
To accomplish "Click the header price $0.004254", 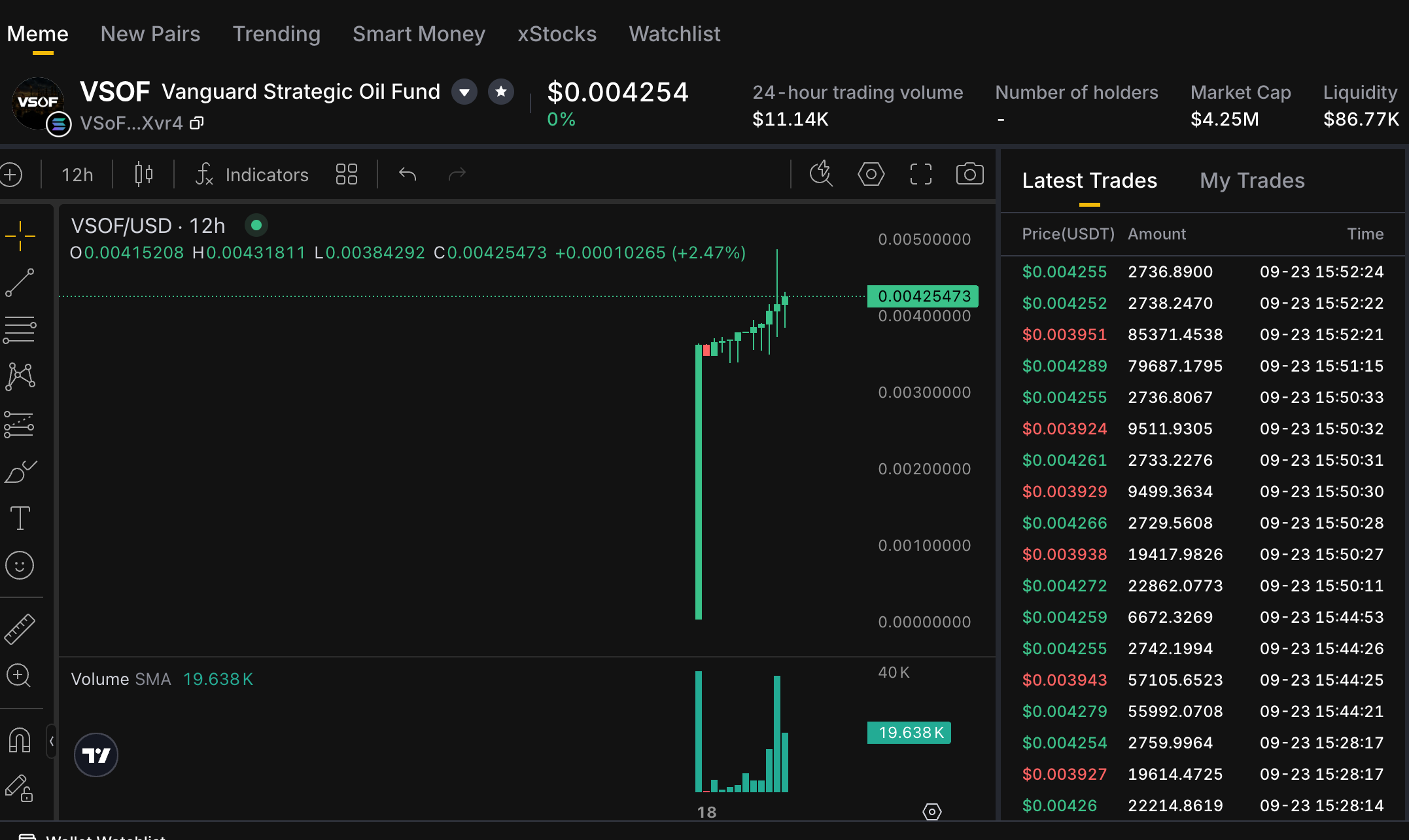I will 618,92.
